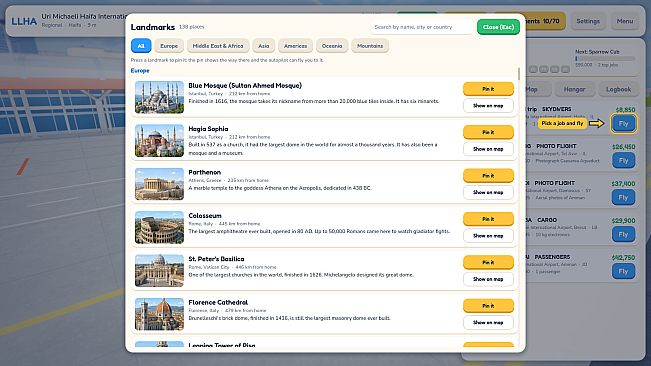
Task: Click the landmark search input field
Action: tap(421, 27)
